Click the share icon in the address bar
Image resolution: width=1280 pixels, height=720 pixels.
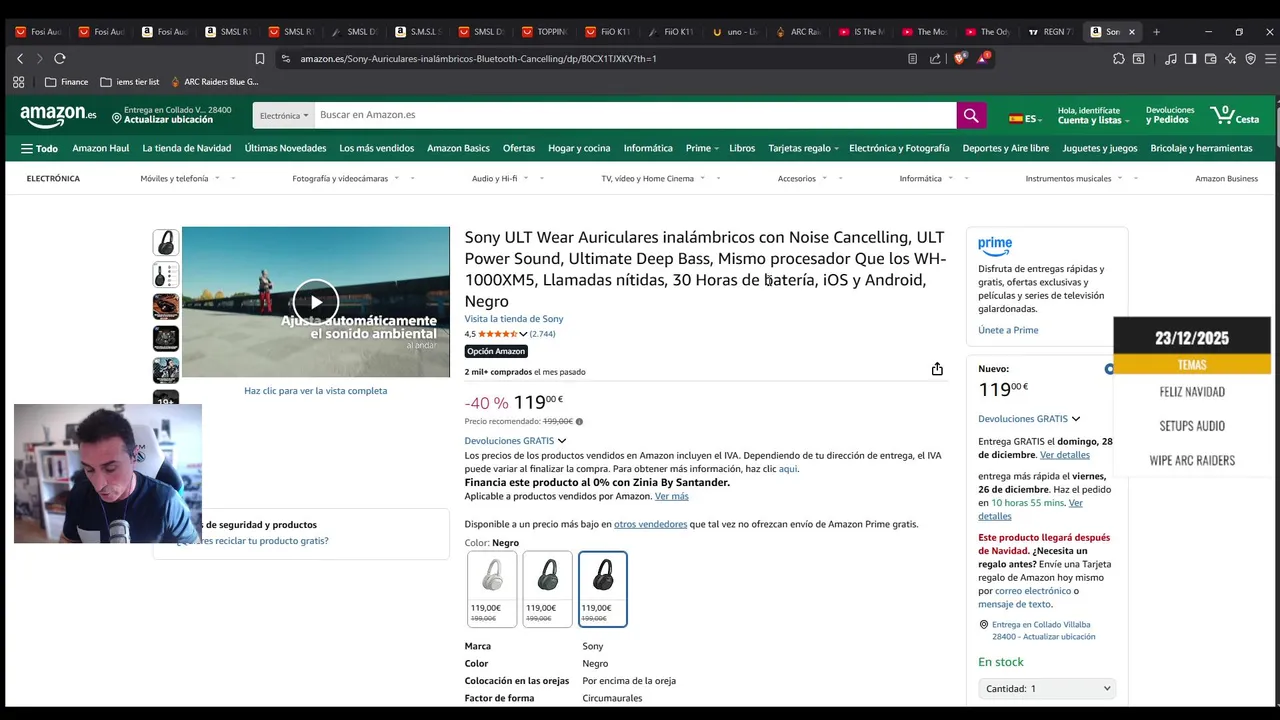point(935,59)
